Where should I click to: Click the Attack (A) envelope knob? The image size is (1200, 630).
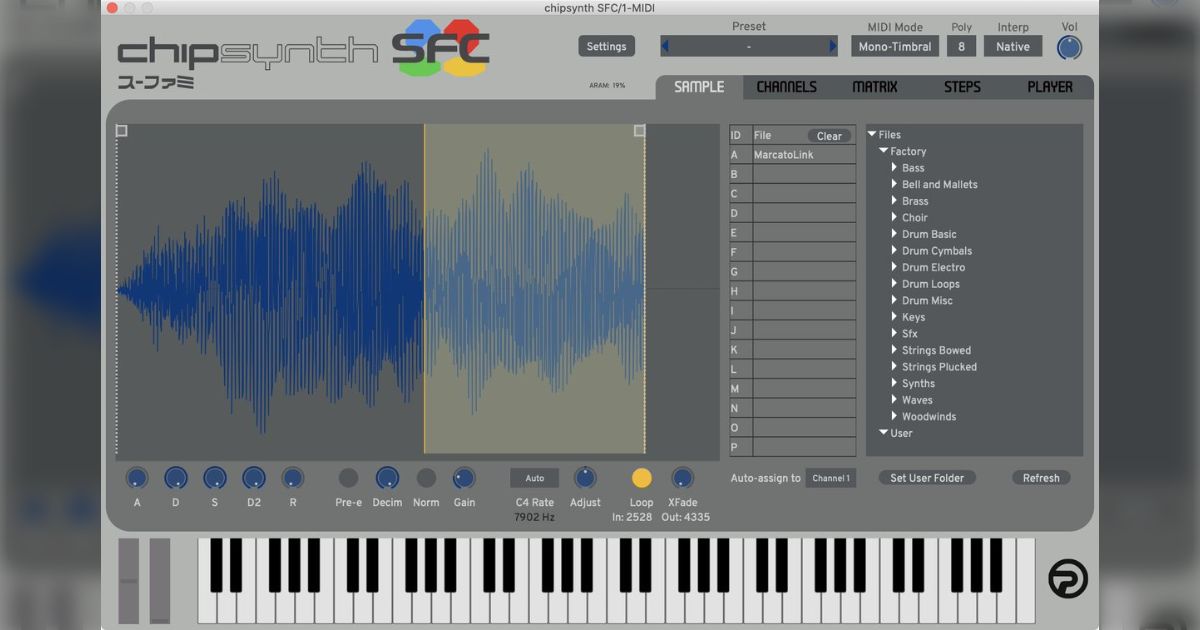click(x=137, y=478)
